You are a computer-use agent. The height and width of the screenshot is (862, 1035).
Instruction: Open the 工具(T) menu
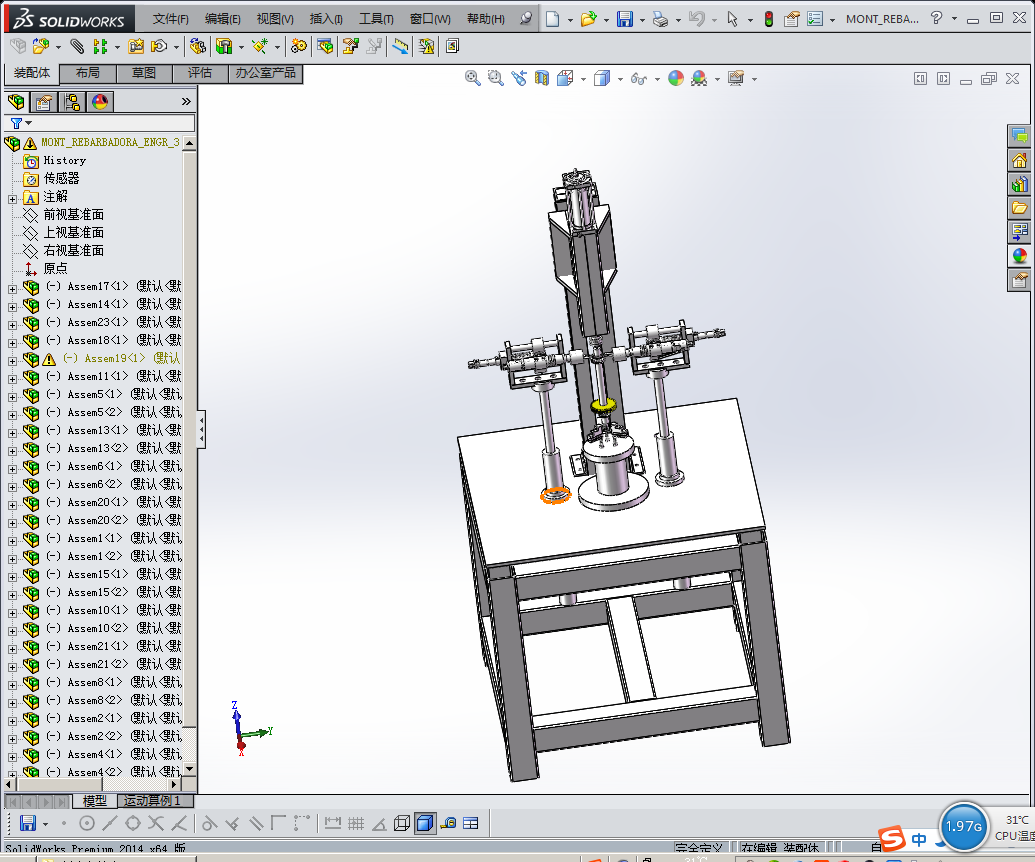(x=376, y=19)
